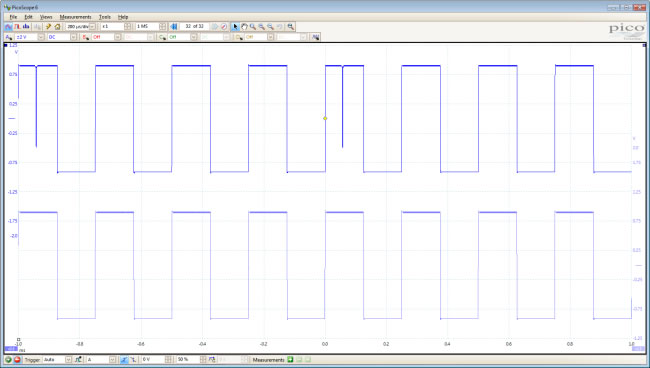The image size is (650, 368).
Task: Open the Edit menu
Action: click(x=28, y=17)
